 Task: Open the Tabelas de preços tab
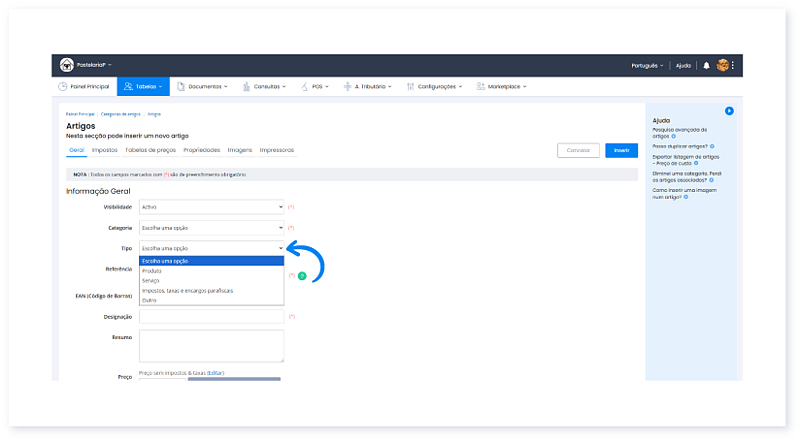click(150, 150)
